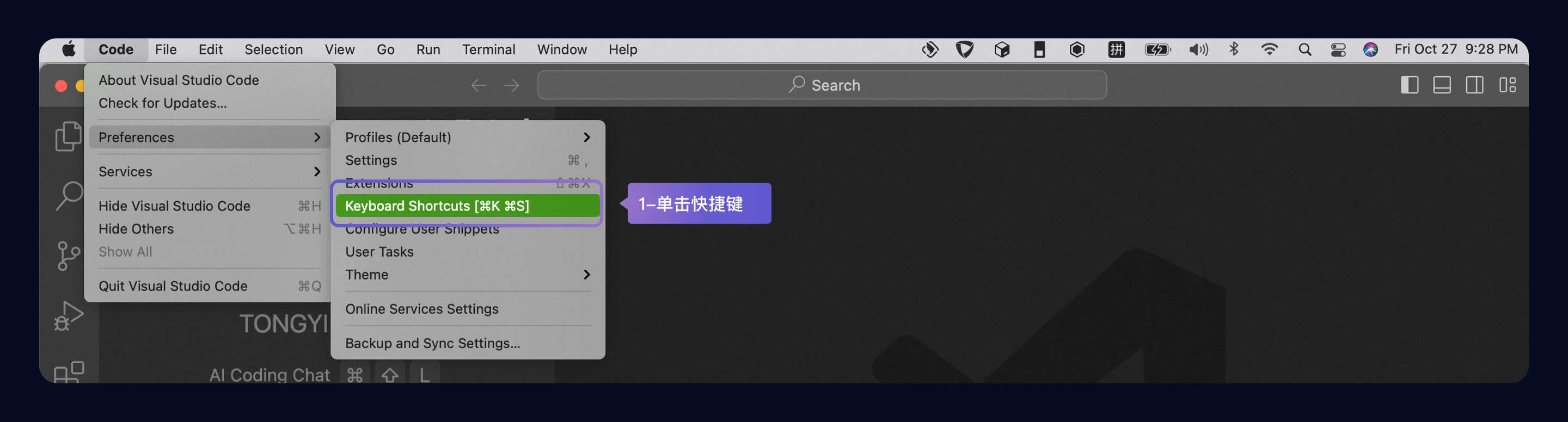Screen dimensions: 1568x422
Task: Click the title bar Search field
Action: point(822,85)
